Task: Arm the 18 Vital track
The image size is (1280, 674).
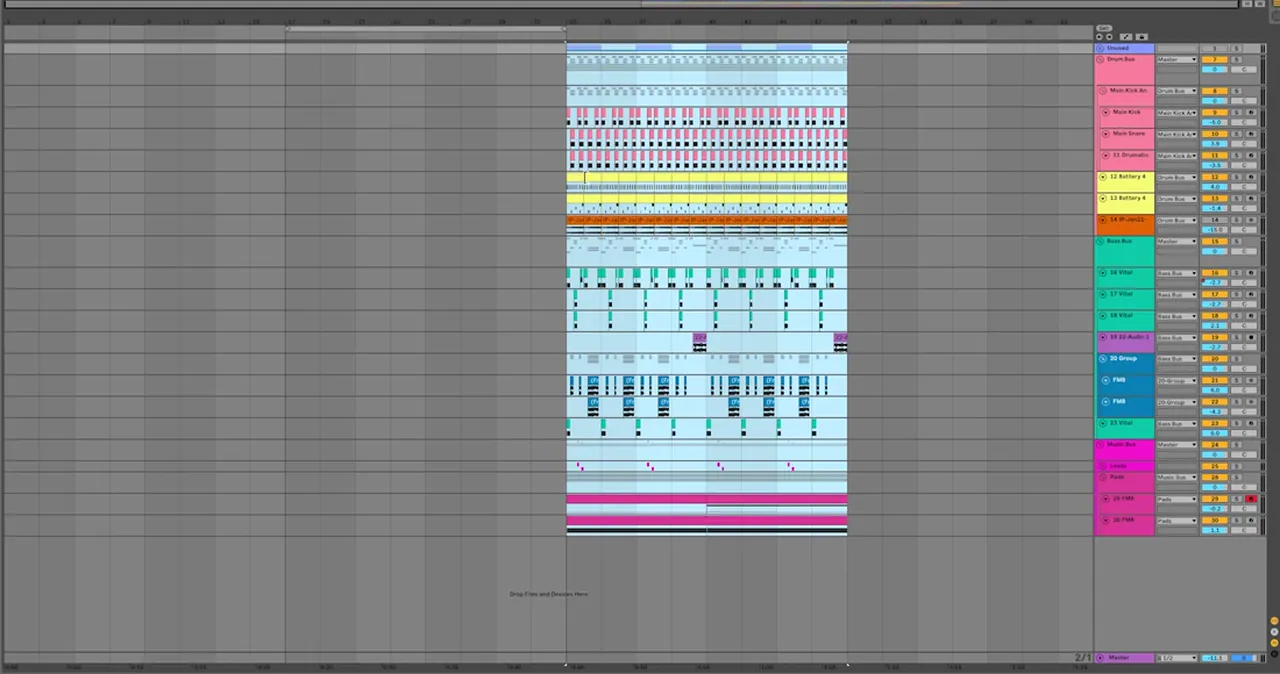Action: [1251, 316]
